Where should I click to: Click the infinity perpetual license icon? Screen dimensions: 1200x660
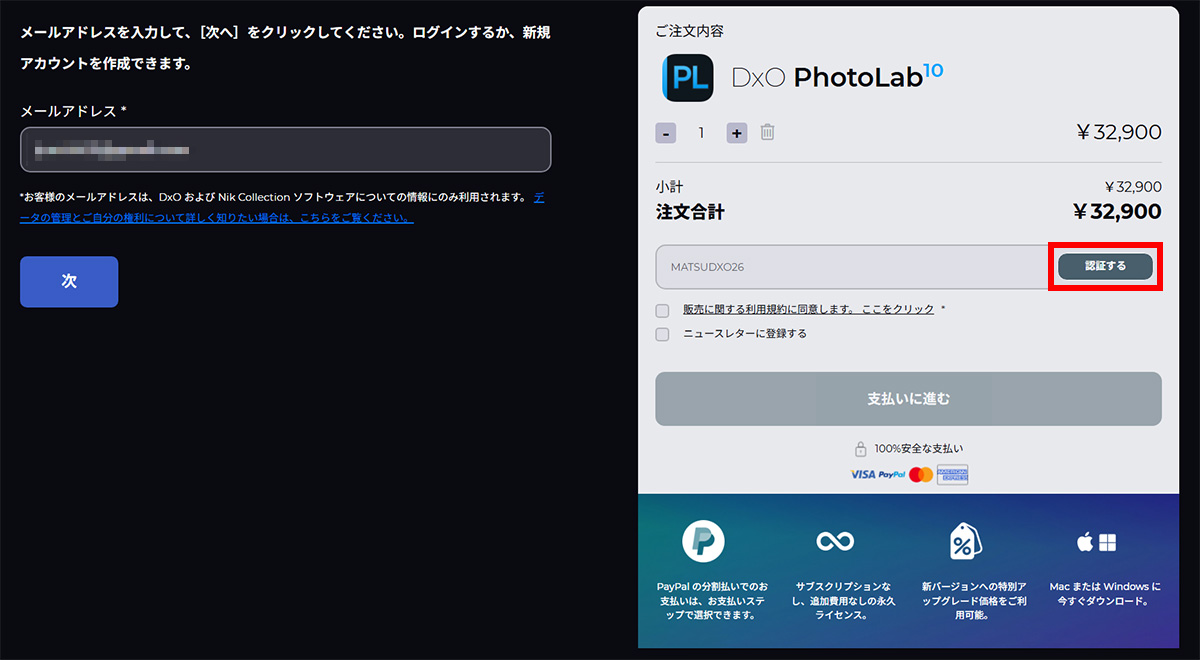pos(833,542)
